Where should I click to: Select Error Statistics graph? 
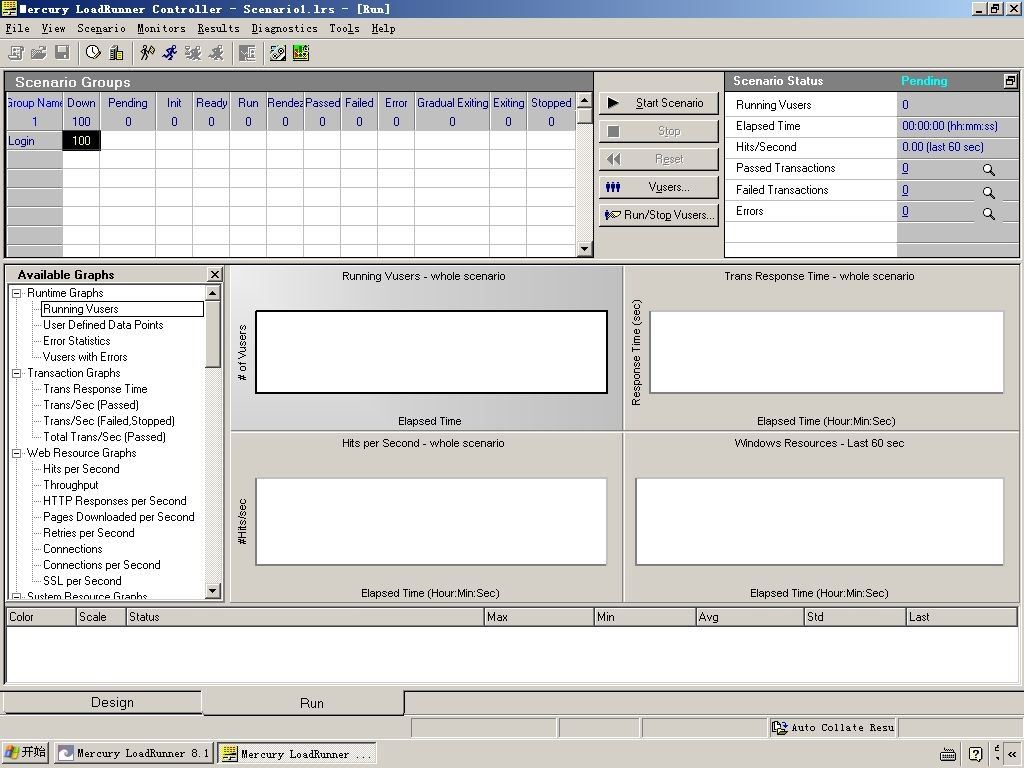pos(76,341)
